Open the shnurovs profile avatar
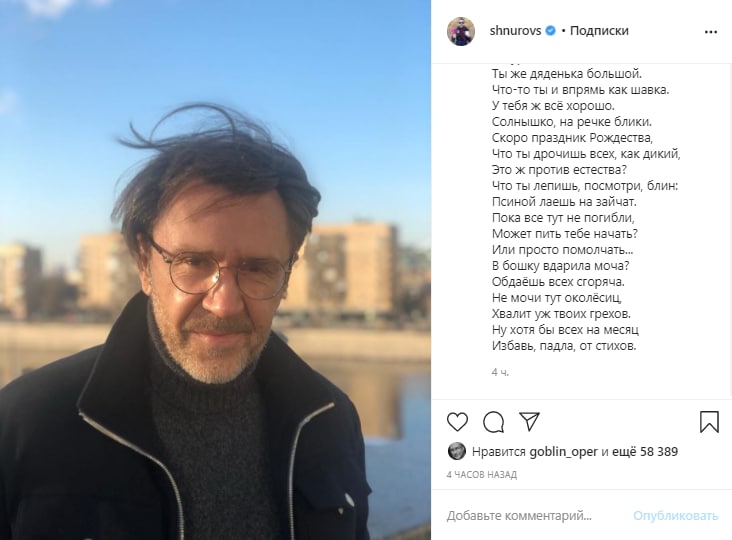The image size is (732, 540). tap(461, 31)
